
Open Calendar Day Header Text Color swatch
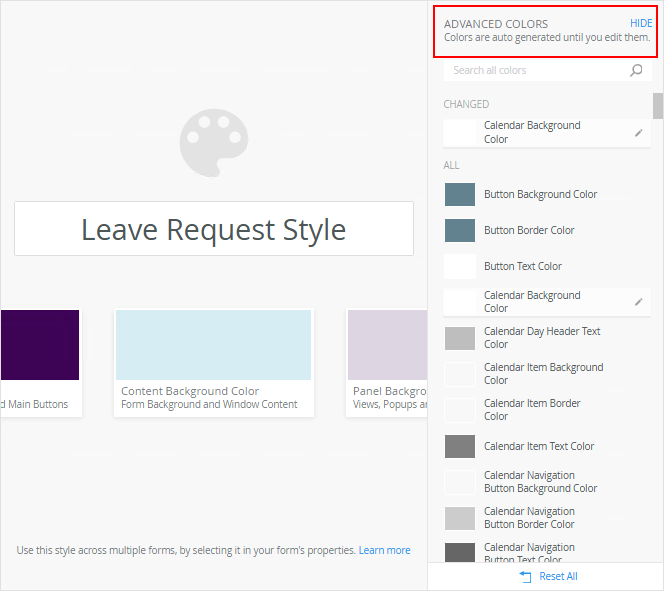(x=460, y=338)
